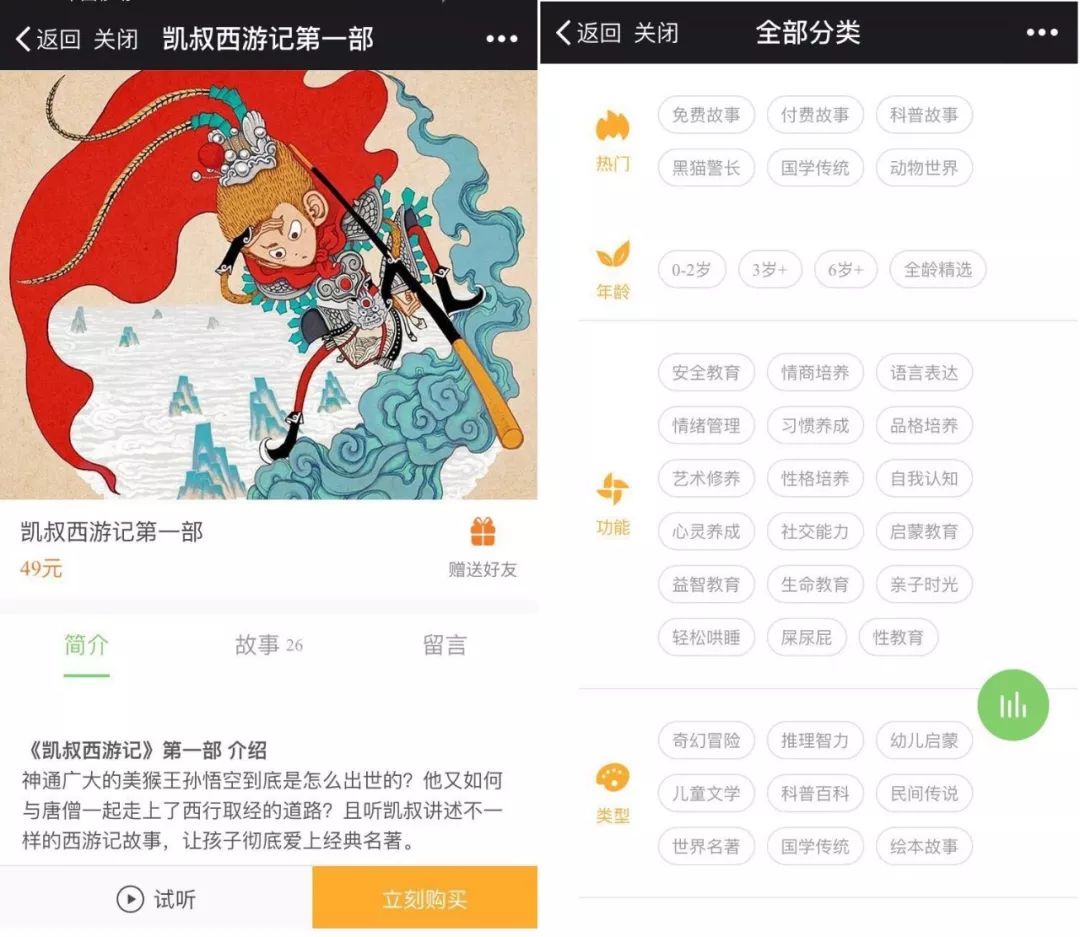Switch to the 故事 26 tab
Image resolution: width=1080 pixels, height=937 pixels.
point(269,646)
